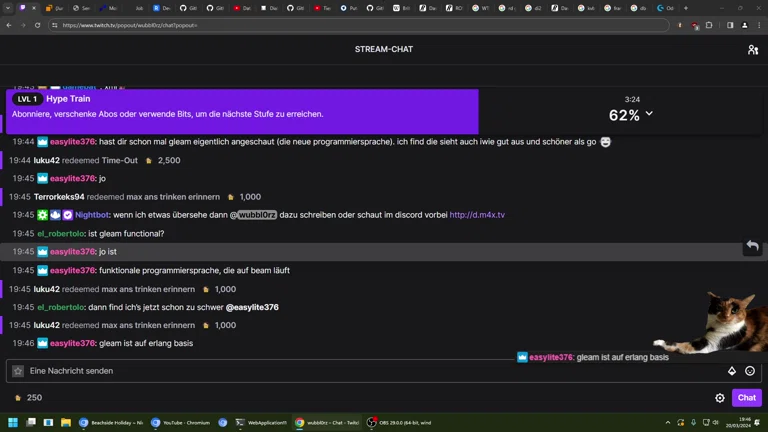Open File Explorer from taskbar
The height and width of the screenshot is (432, 768).
click(66, 422)
